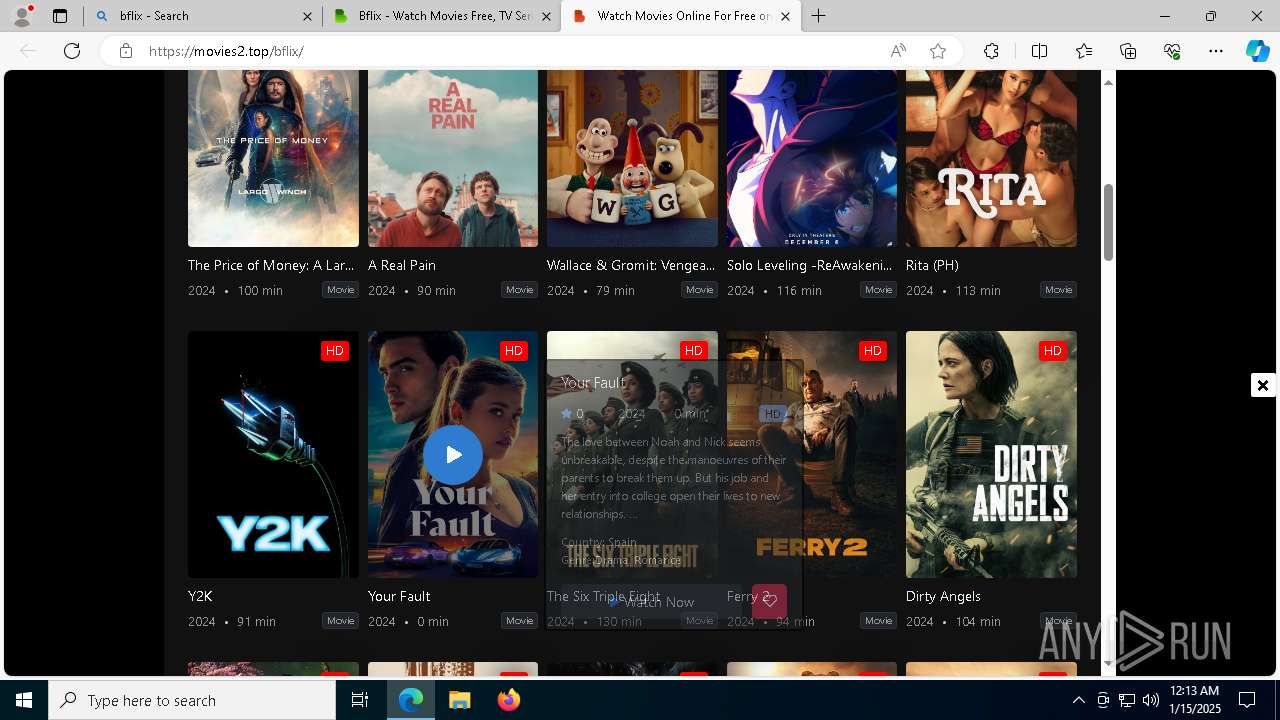1280x720 pixels.
Task: Click scrollbar up arrow
Action: pos(1108,82)
